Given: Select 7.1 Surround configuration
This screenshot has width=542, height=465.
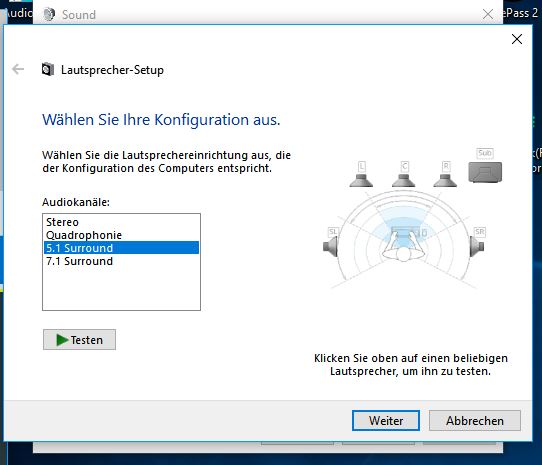Looking at the screenshot, I should point(121,261).
